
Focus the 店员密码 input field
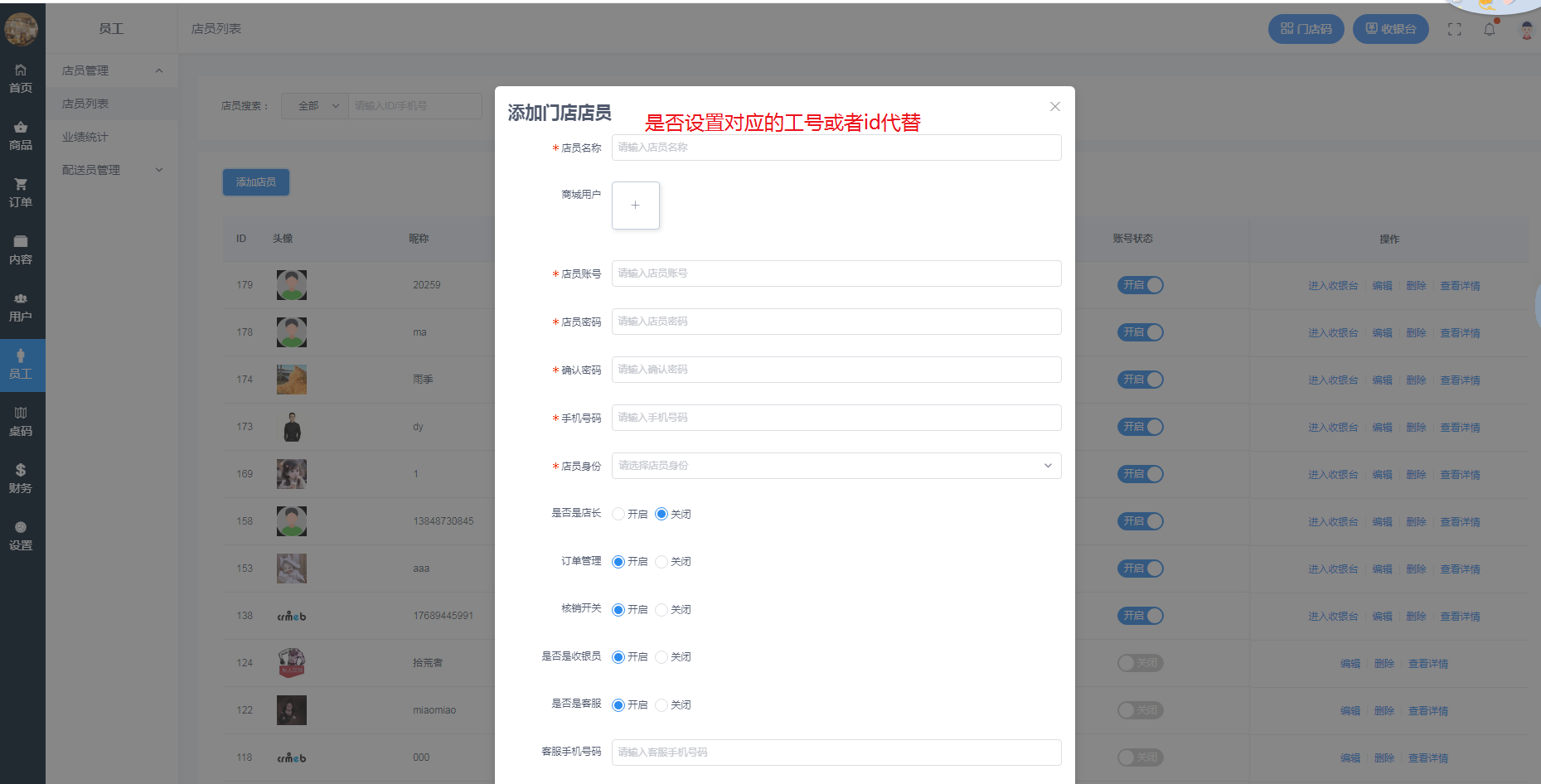point(836,322)
